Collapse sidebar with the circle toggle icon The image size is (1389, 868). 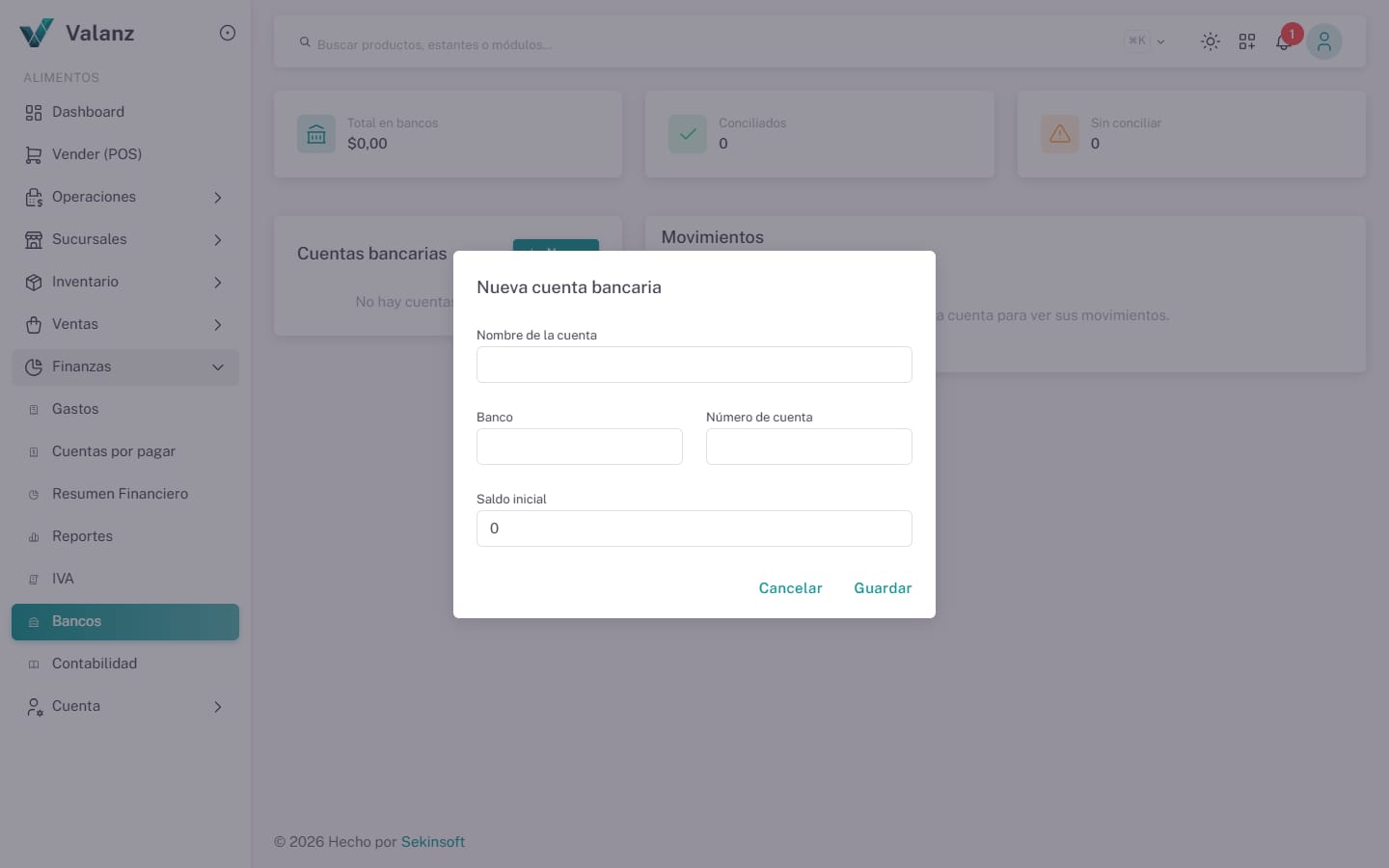pos(228,33)
